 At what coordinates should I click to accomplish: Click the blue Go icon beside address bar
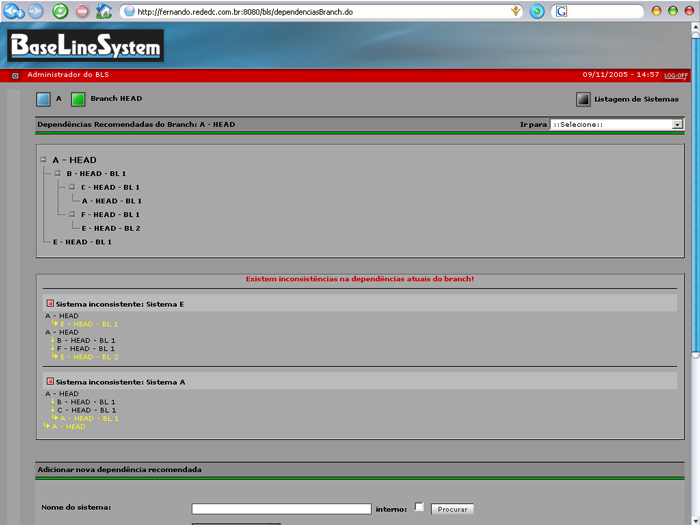pyautogui.click(x=537, y=12)
